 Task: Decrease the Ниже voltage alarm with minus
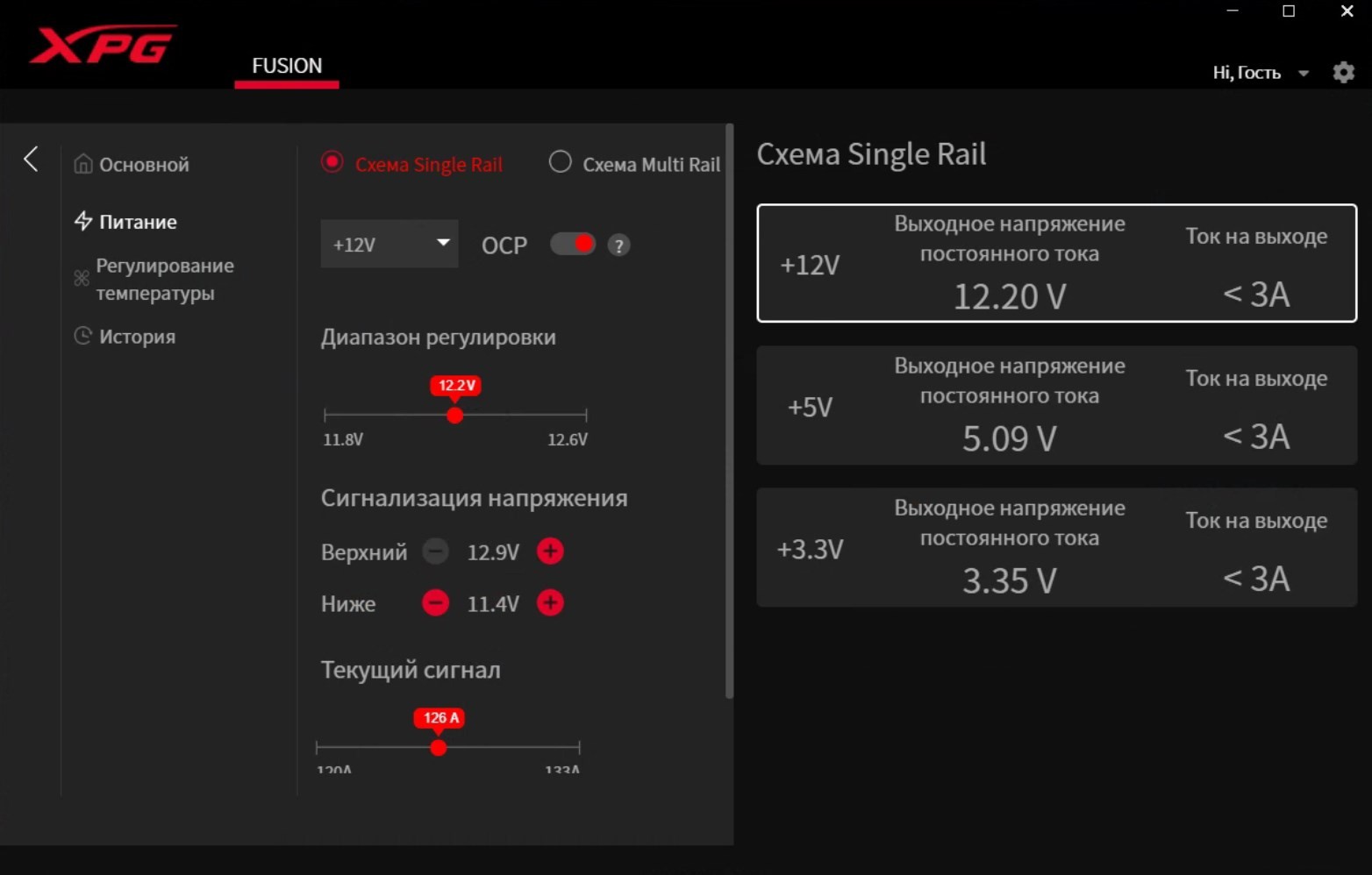(x=435, y=603)
